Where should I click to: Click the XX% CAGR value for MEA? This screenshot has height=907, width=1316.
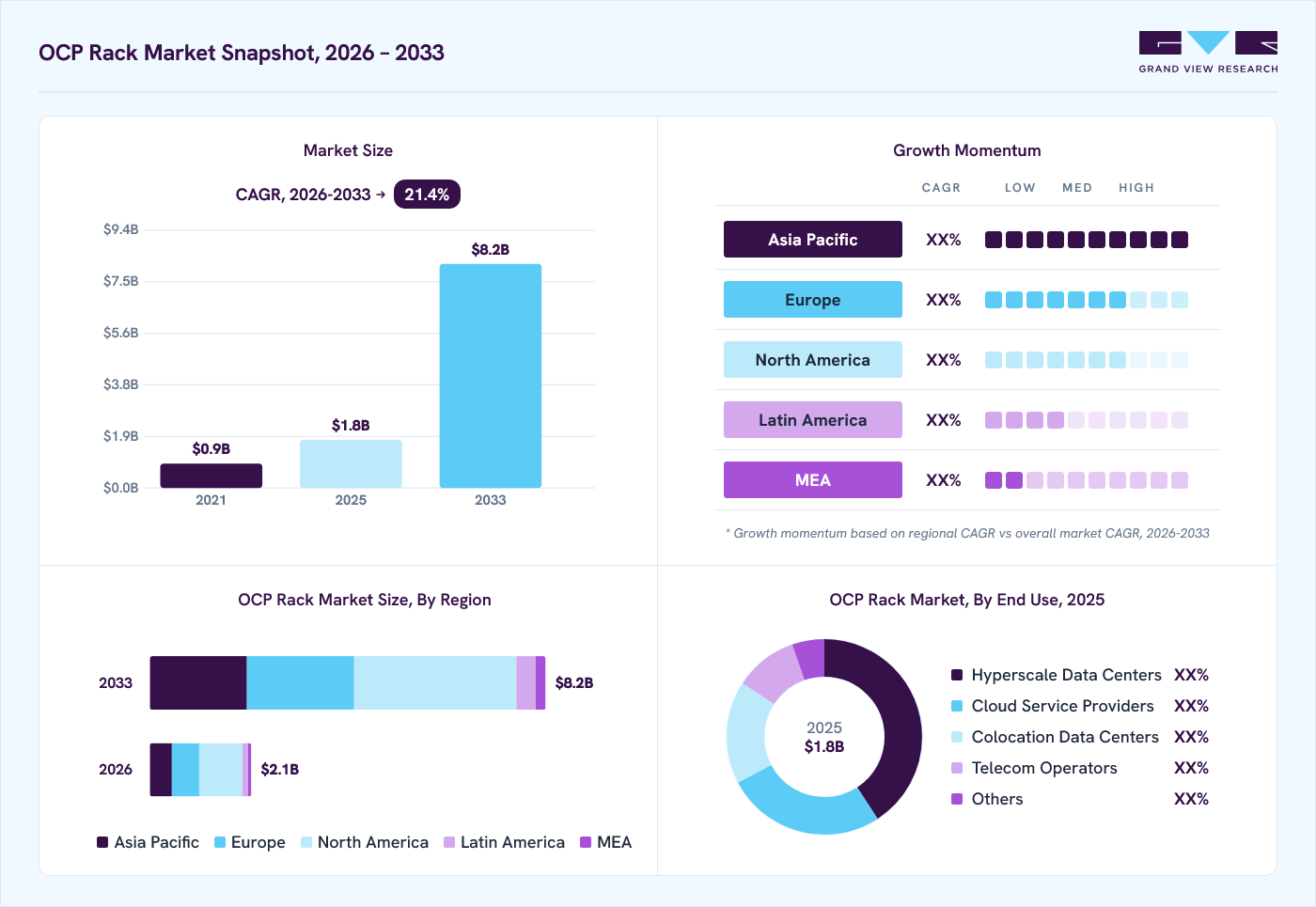pos(944,480)
